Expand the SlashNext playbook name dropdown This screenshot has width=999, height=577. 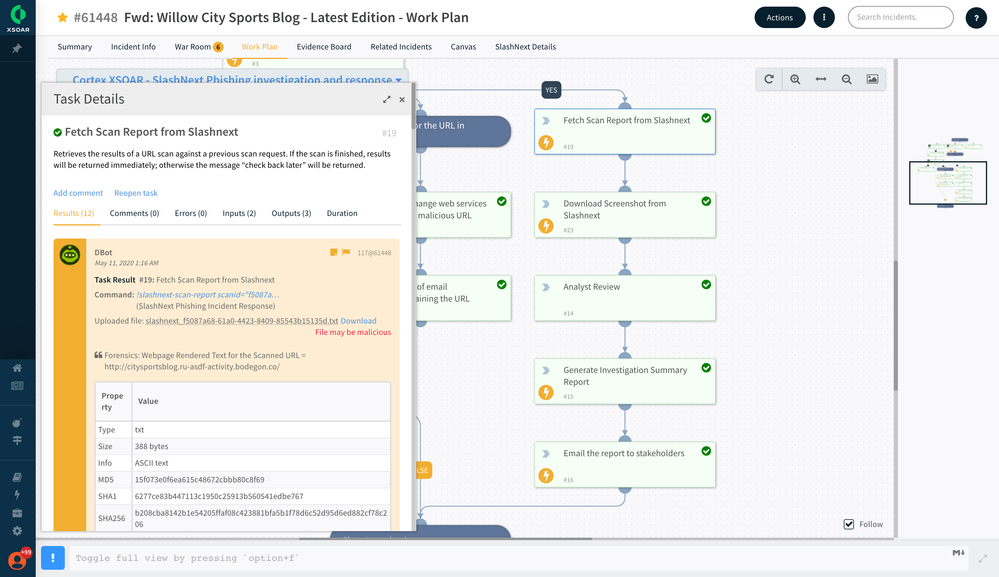pos(400,80)
